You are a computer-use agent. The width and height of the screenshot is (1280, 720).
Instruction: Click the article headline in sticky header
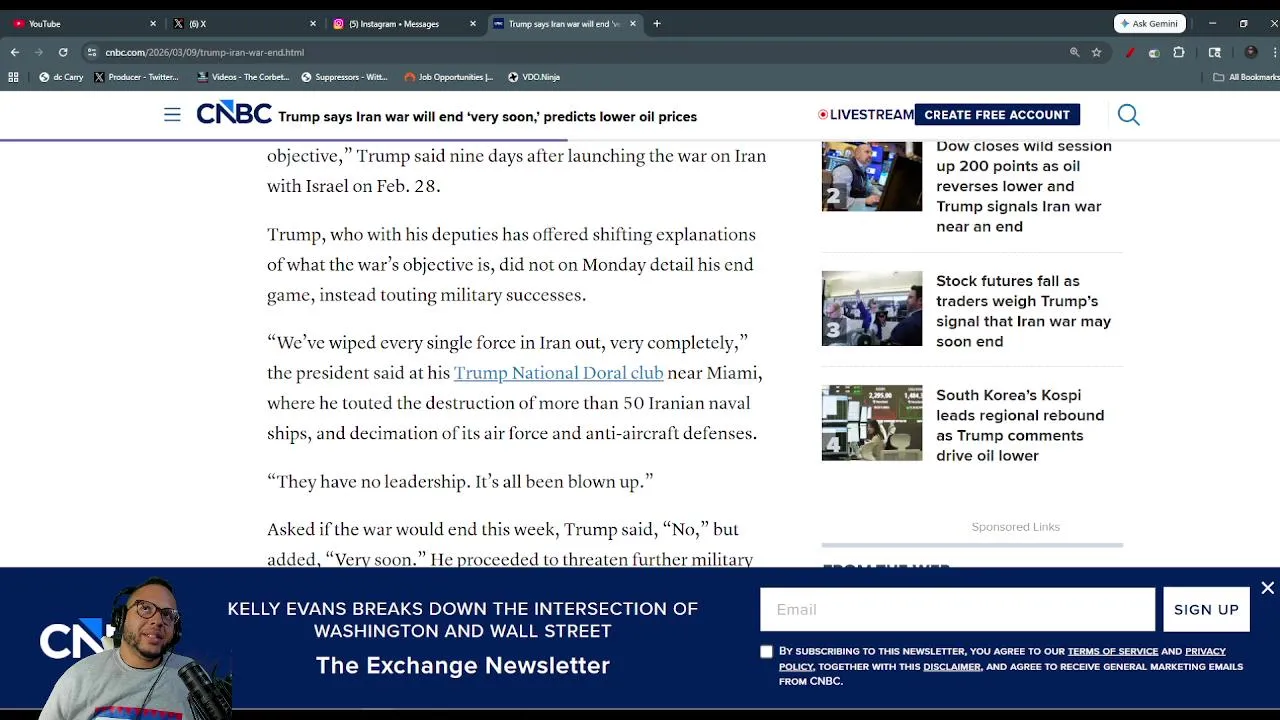pos(487,117)
